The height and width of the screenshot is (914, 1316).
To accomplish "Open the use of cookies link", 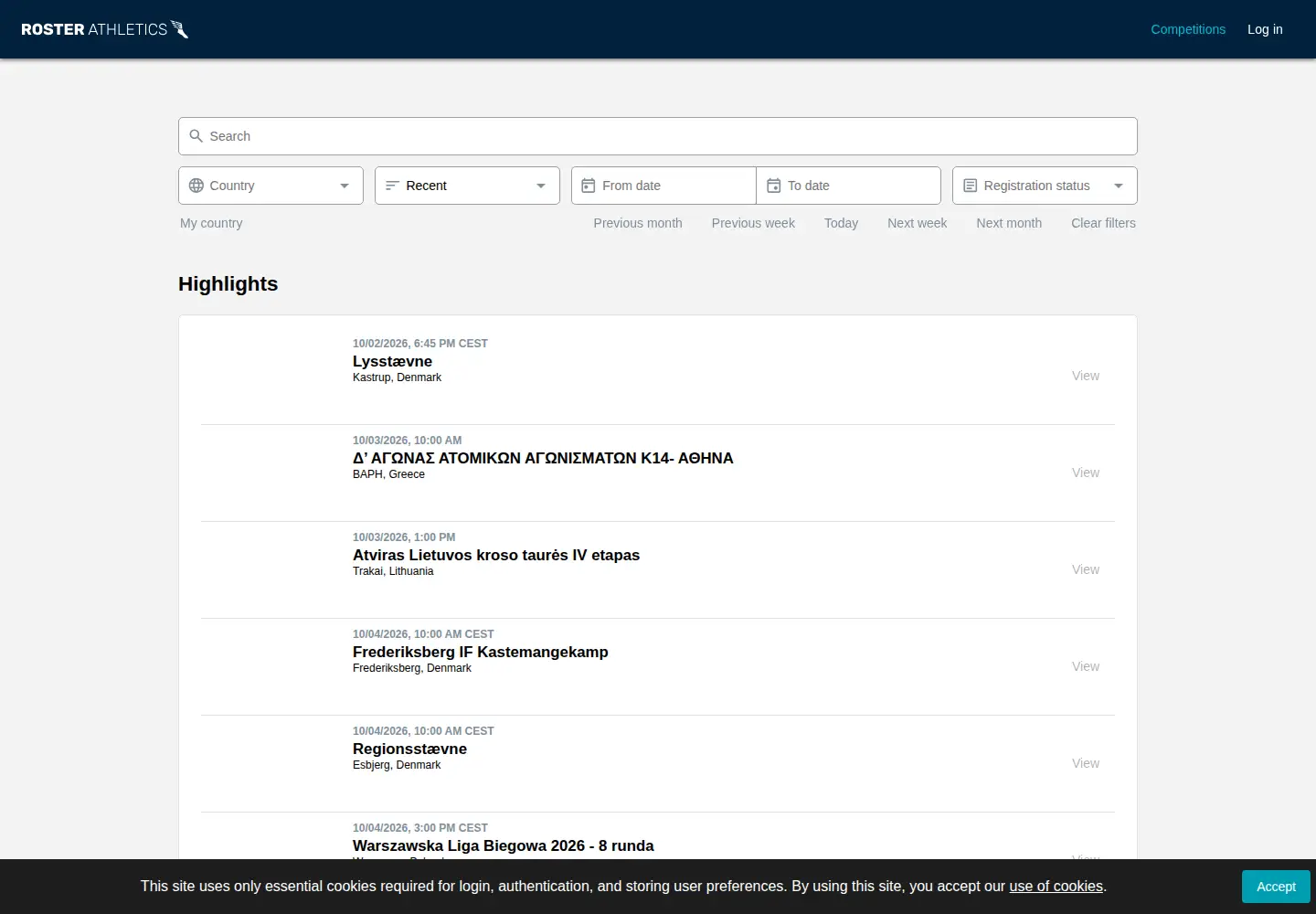I will 1056,887.
